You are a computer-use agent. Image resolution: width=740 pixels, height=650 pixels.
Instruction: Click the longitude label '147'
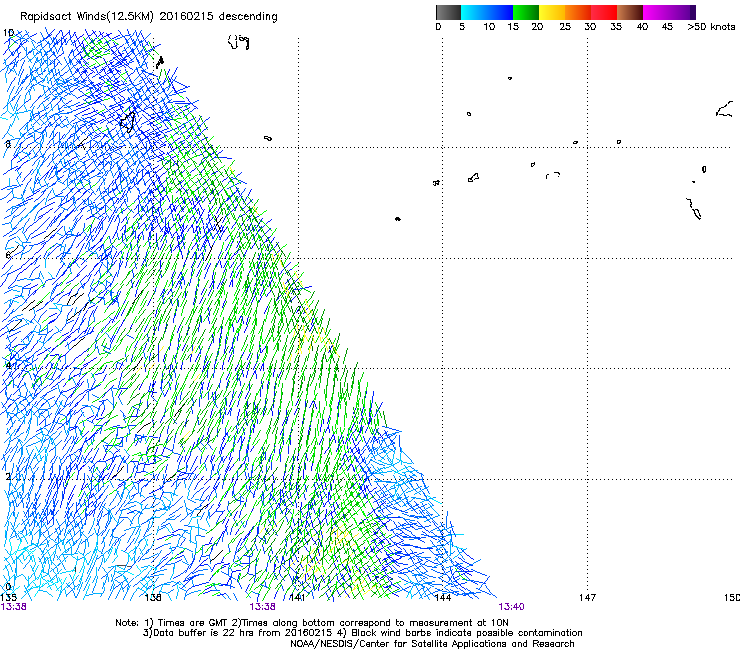[x=587, y=598]
